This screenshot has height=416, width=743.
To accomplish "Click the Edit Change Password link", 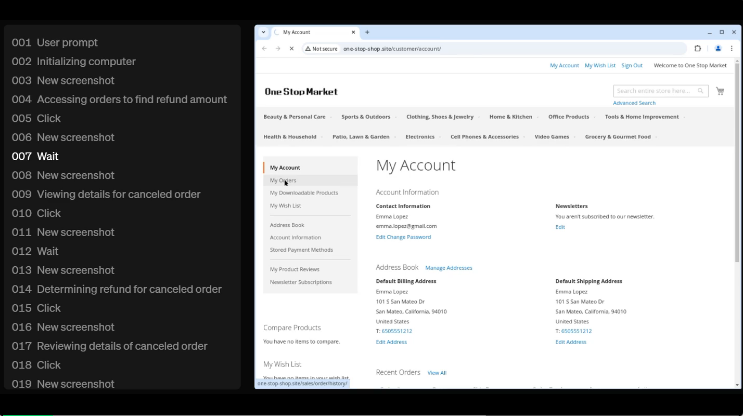I will 403,237.
